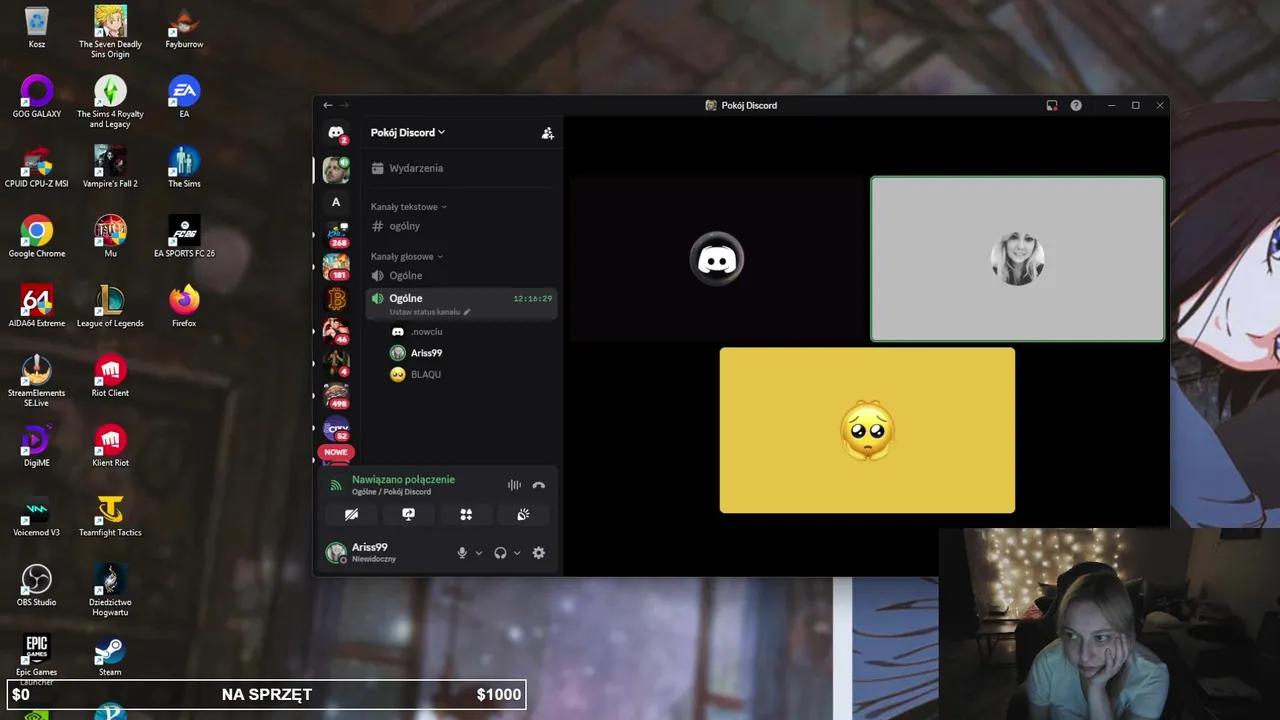Select the server with 181 badge
The height and width of the screenshot is (720, 1280).
pyautogui.click(x=336, y=267)
